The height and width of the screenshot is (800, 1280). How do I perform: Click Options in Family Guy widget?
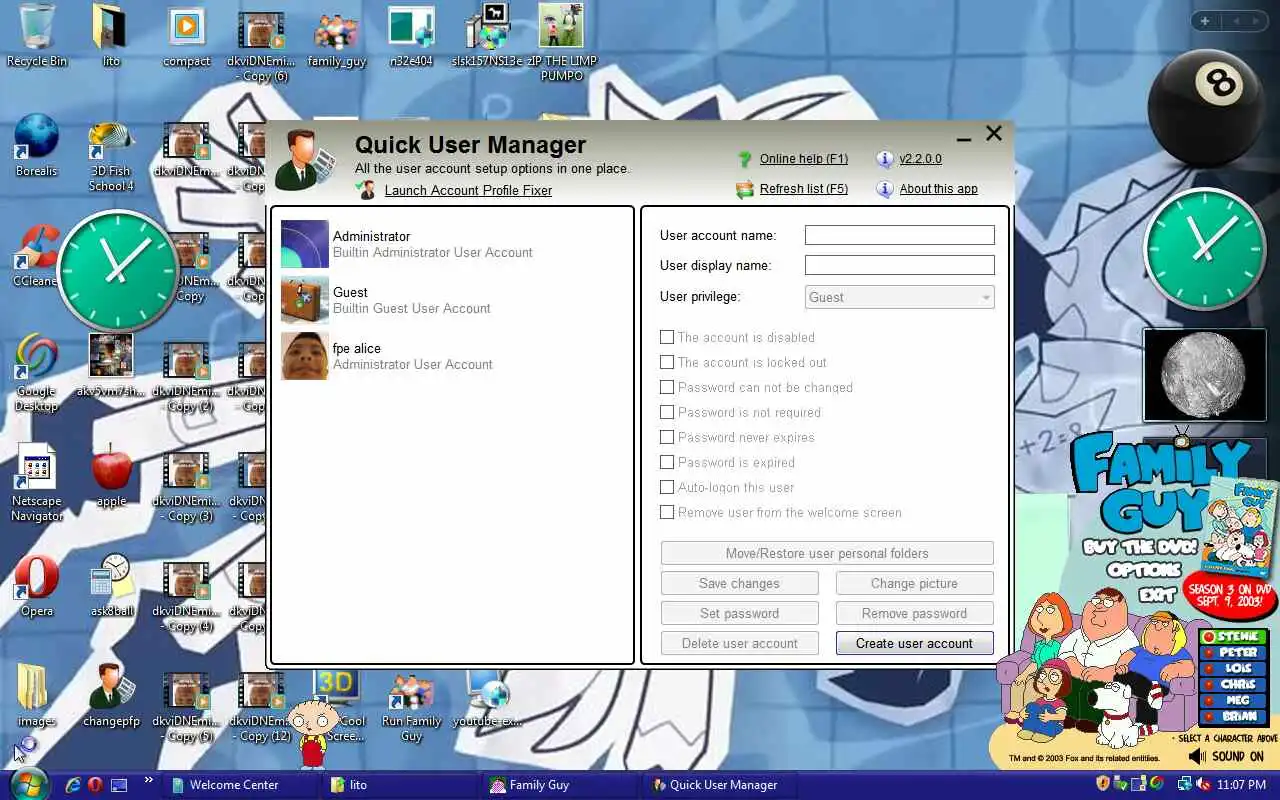click(x=1144, y=570)
